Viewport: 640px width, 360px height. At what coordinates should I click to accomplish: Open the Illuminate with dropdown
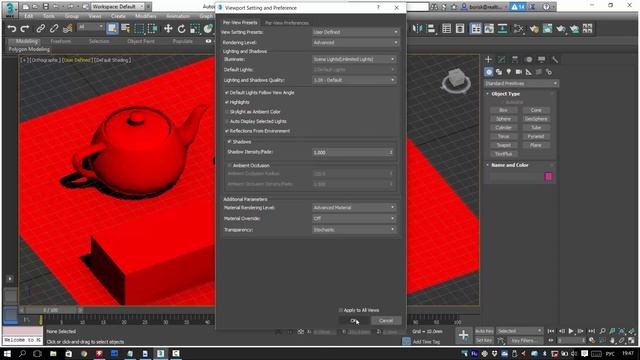[x=354, y=59]
